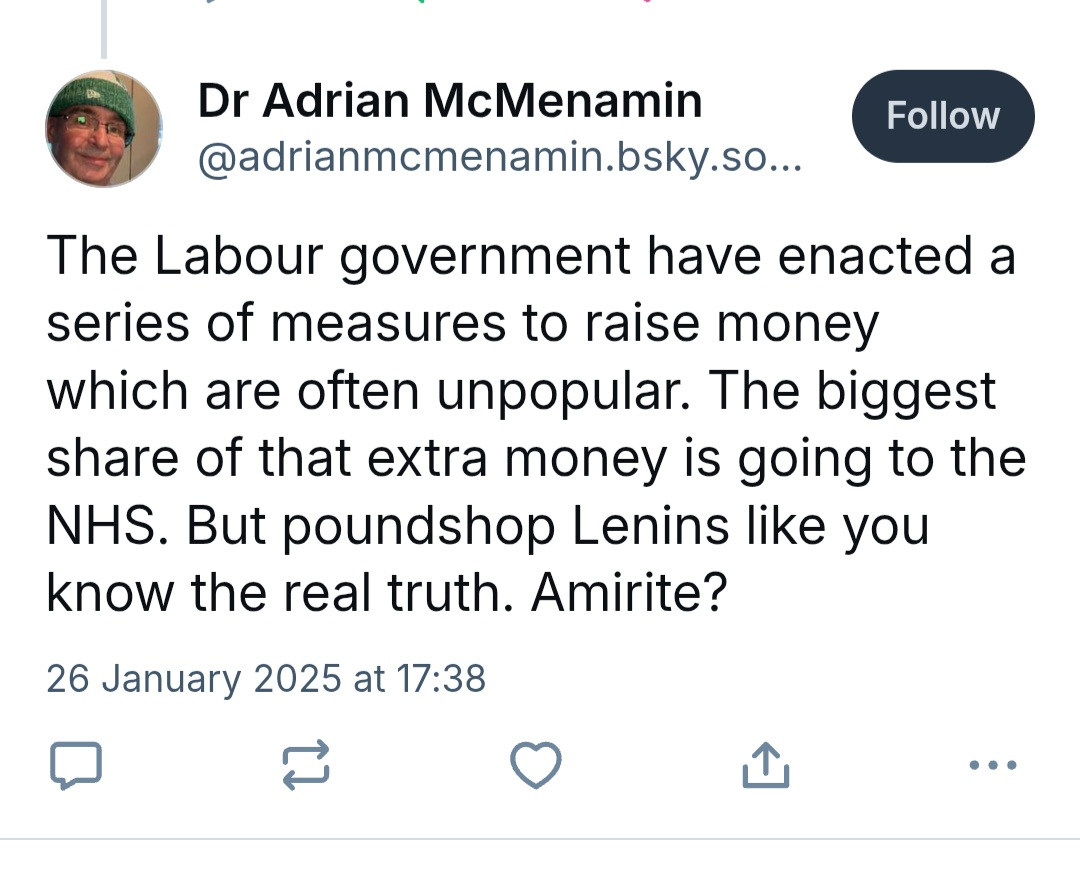Open the share icon under the post

[x=766, y=765]
